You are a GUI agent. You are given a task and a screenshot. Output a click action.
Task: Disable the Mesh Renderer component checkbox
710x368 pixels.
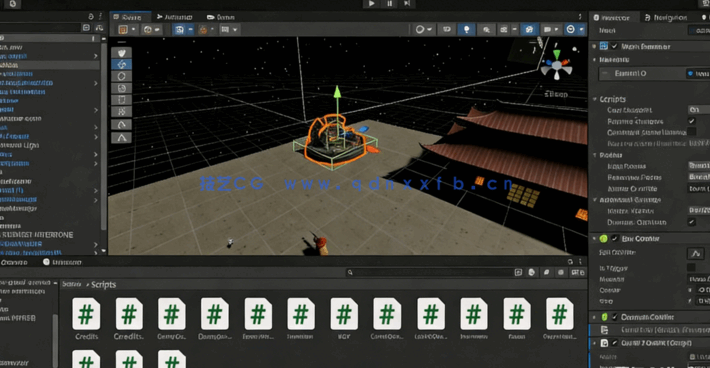(x=614, y=46)
